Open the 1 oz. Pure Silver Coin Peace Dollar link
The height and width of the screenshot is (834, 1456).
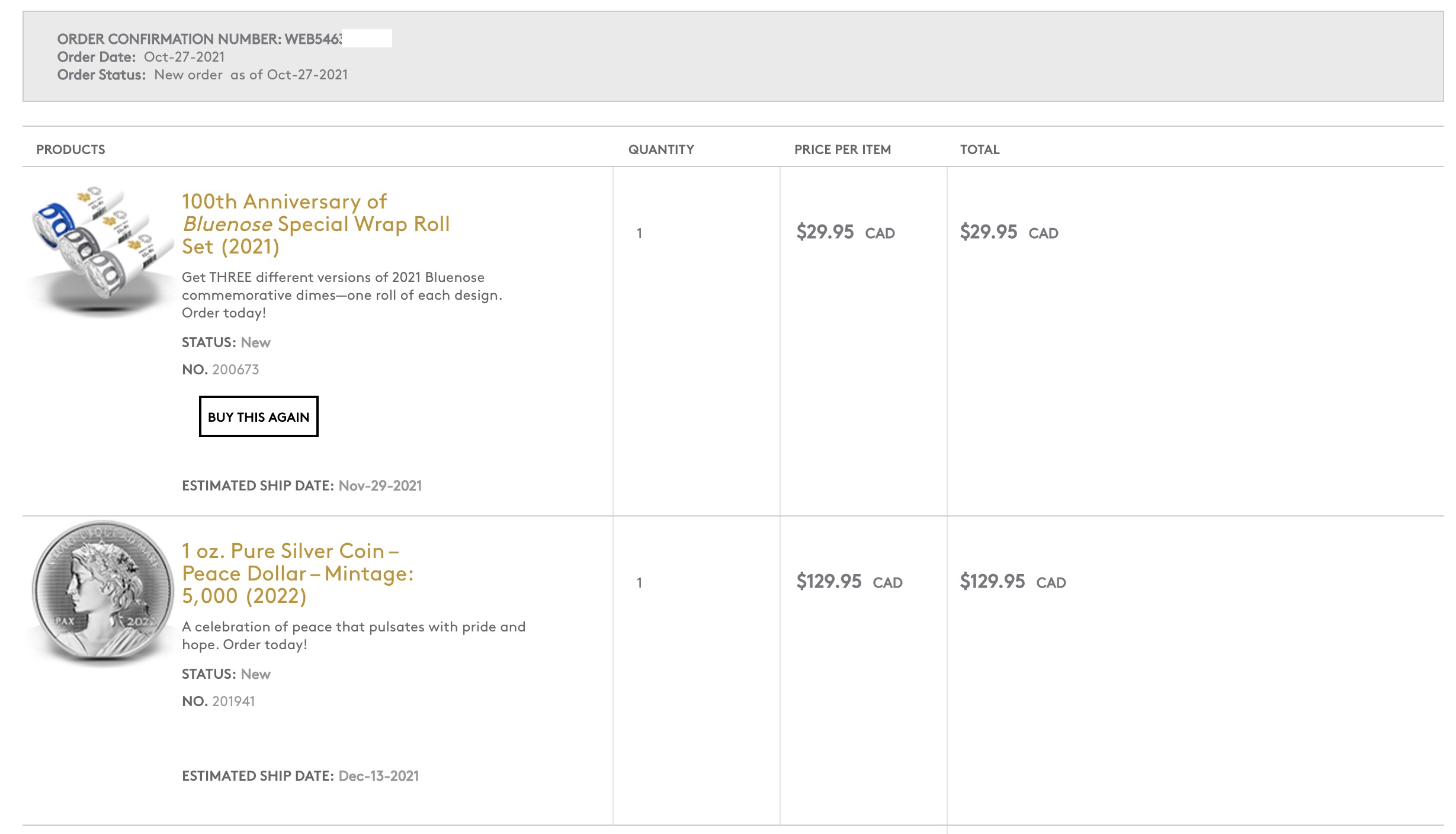[297, 573]
